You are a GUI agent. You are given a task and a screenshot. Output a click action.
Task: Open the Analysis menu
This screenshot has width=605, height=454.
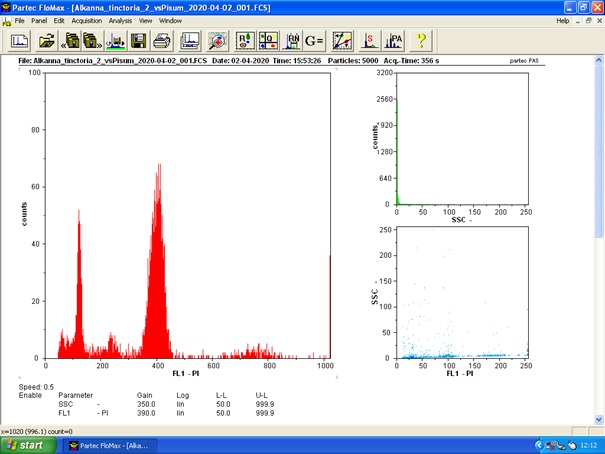point(120,21)
